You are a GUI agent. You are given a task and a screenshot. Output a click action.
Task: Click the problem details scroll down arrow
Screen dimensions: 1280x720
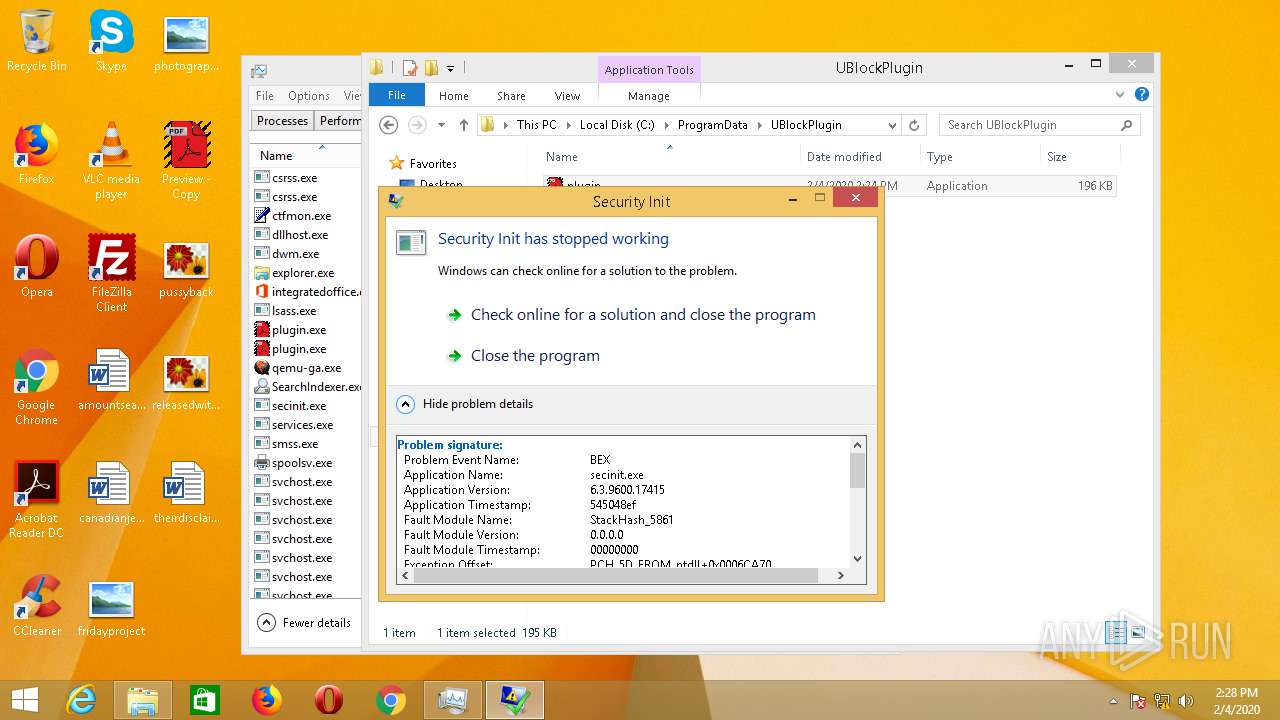click(x=857, y=560)
